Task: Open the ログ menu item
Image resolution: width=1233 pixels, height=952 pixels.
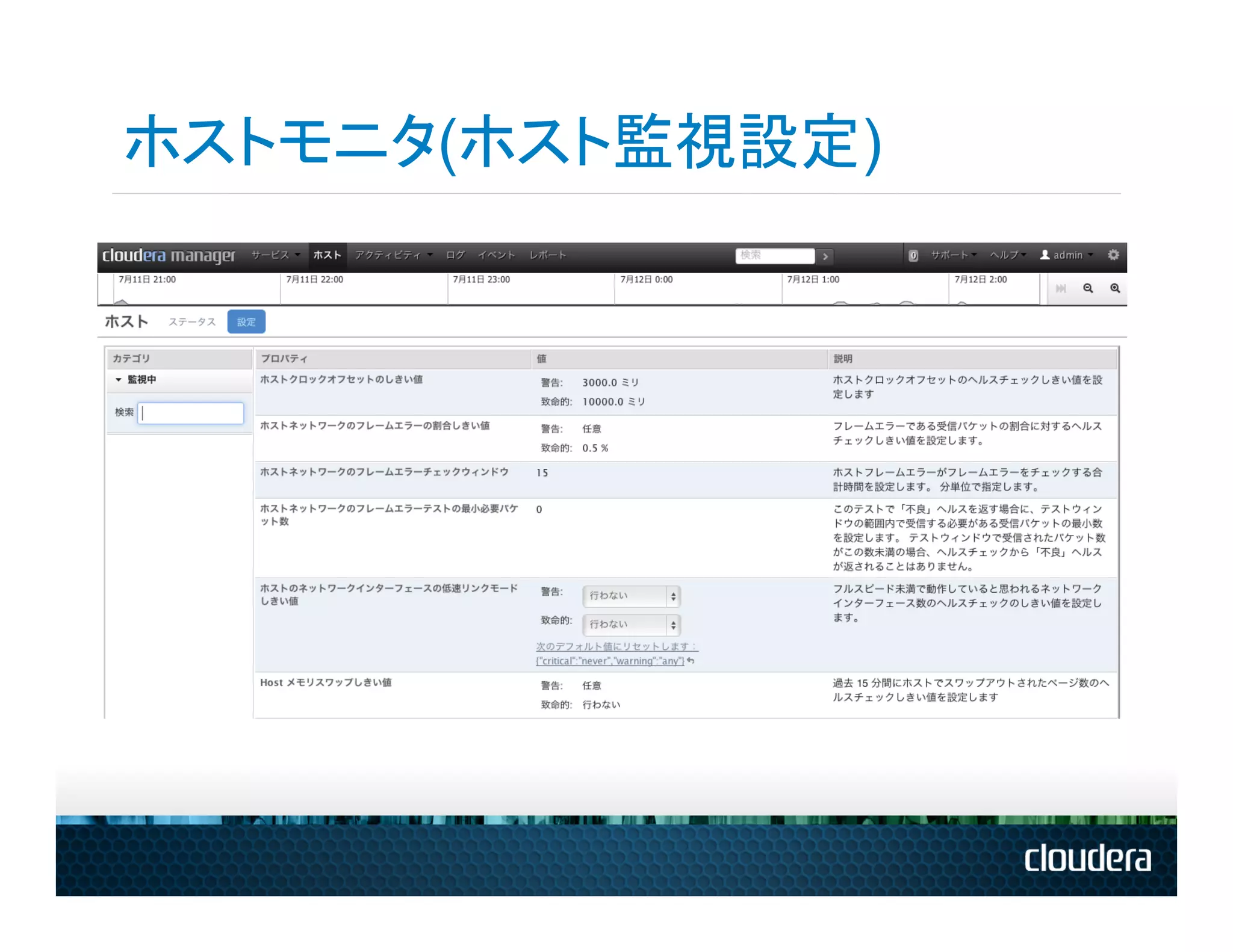Action: (455, 255)
